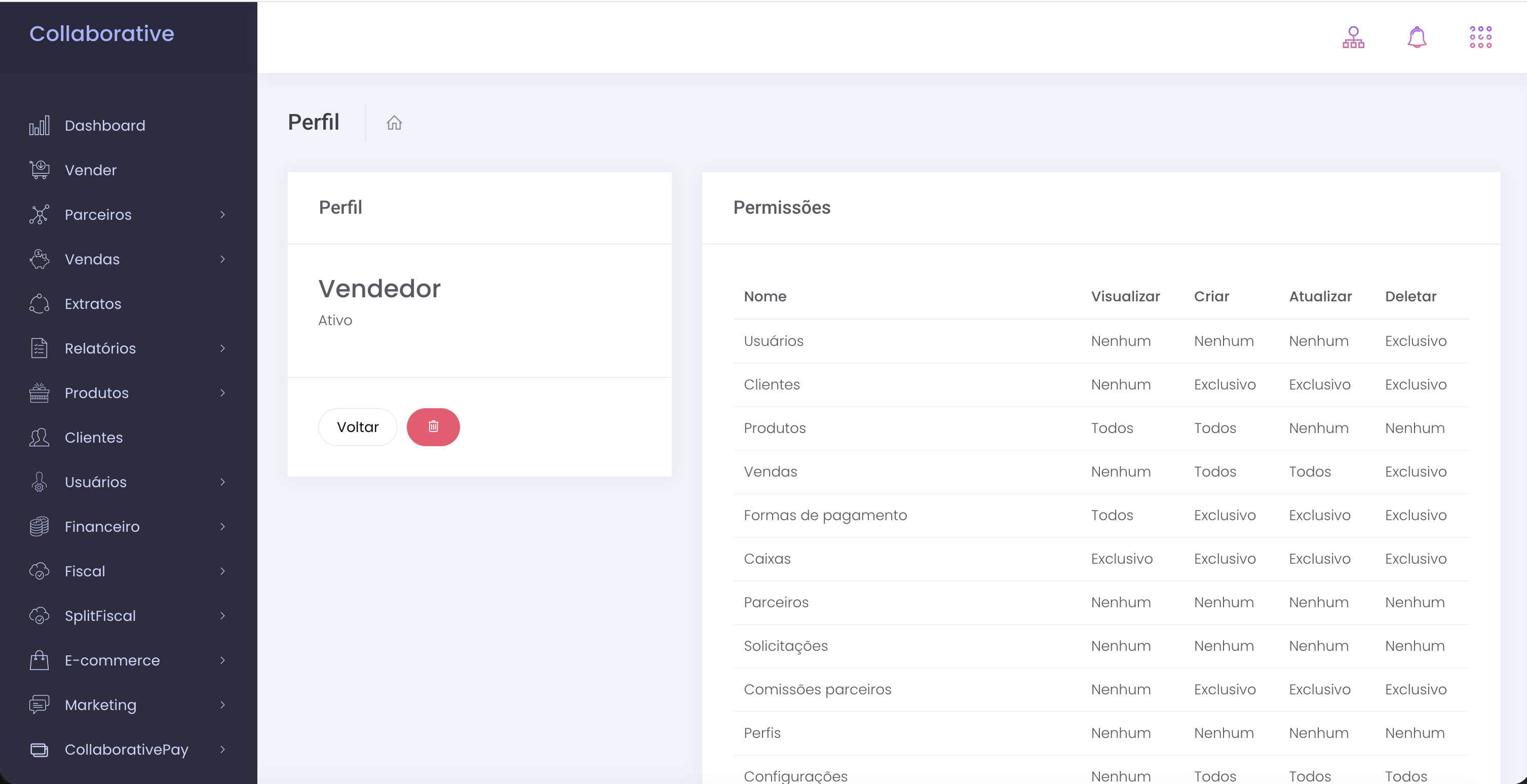The image size is (1527, 784).
Task: Click the Permissões card heading
Action: (781, 208)
